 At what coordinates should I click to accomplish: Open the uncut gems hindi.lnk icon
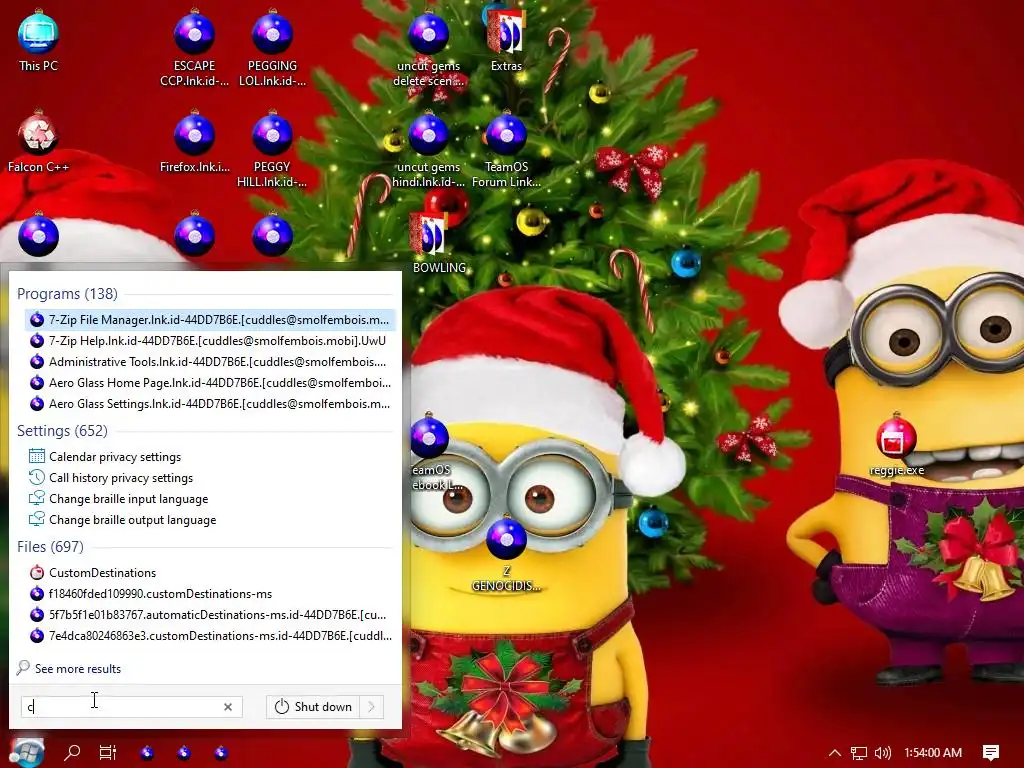click(x=428, y=149)
